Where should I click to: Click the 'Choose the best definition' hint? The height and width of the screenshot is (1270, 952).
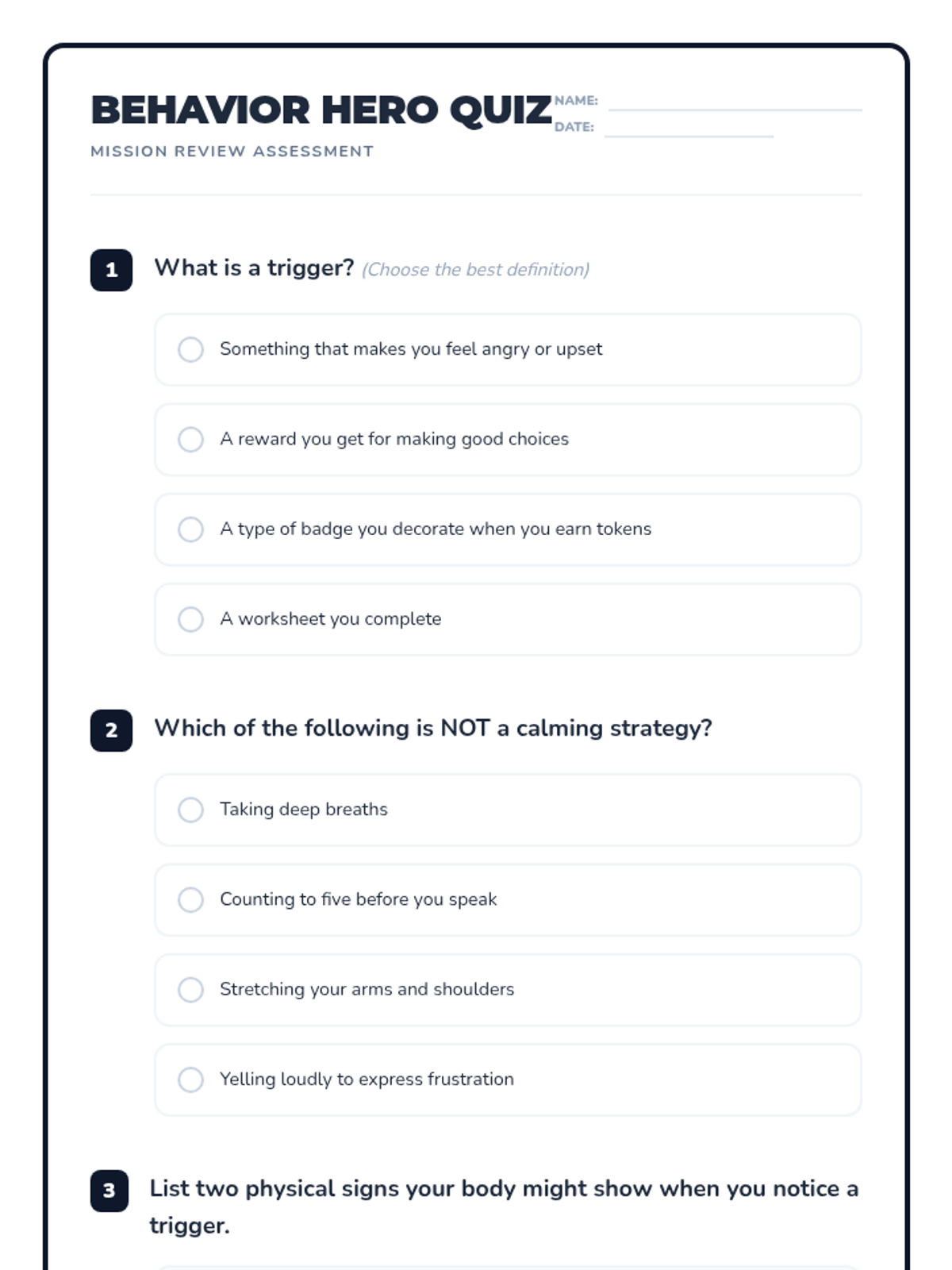point(475,270)
